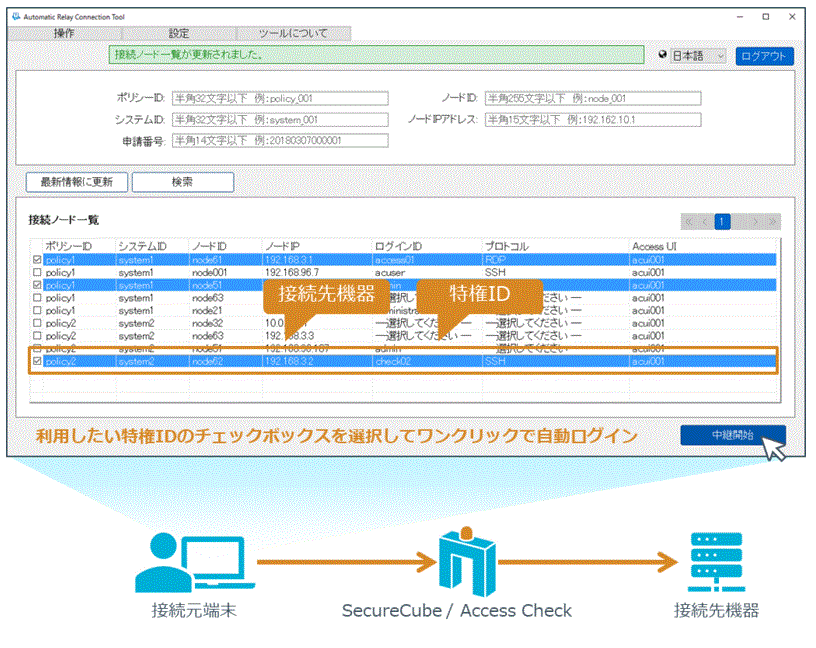Click the globe language icon
Viewport: 816px width, 648px height.
tap(662, 56)
